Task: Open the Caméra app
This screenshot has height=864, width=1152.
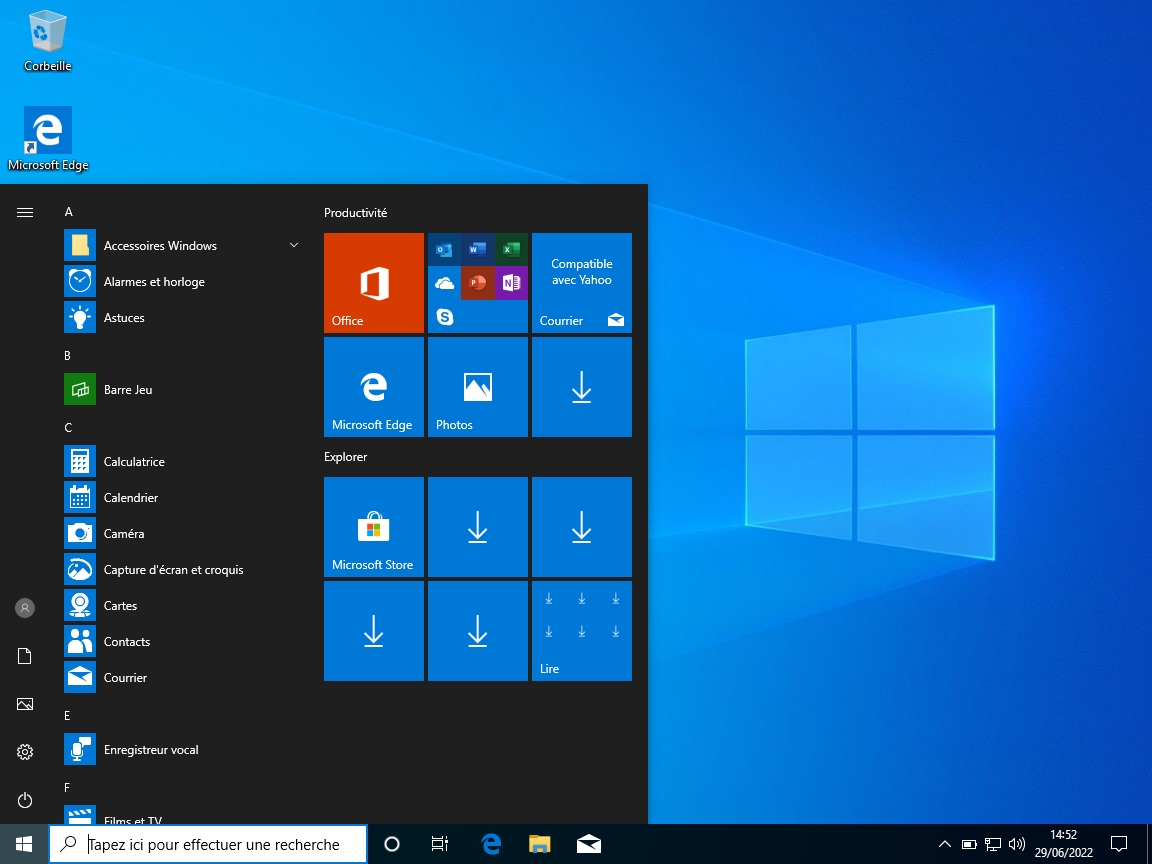Action: point(123,534)
